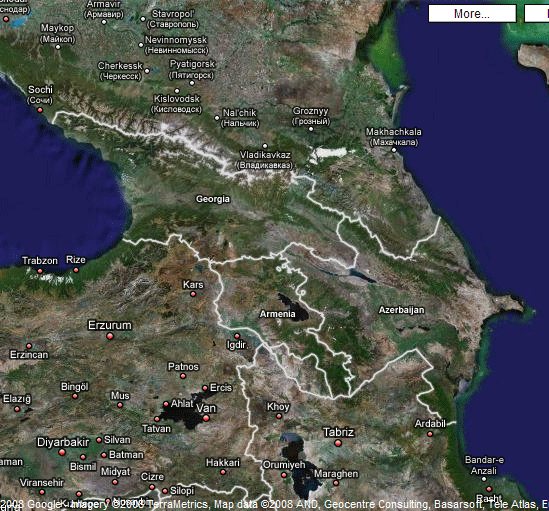Select the Nal'chik city marker
549x511 pixels.
[x=217, y=118]
